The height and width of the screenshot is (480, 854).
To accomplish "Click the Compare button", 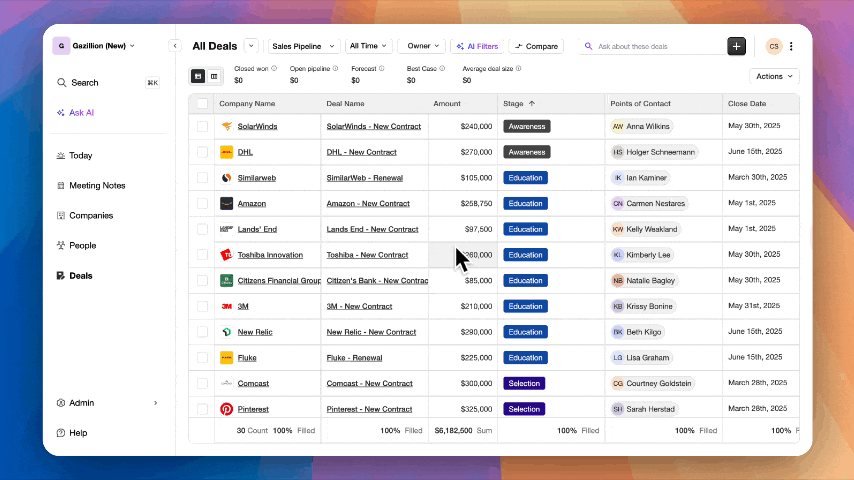I will coord(536,46).
